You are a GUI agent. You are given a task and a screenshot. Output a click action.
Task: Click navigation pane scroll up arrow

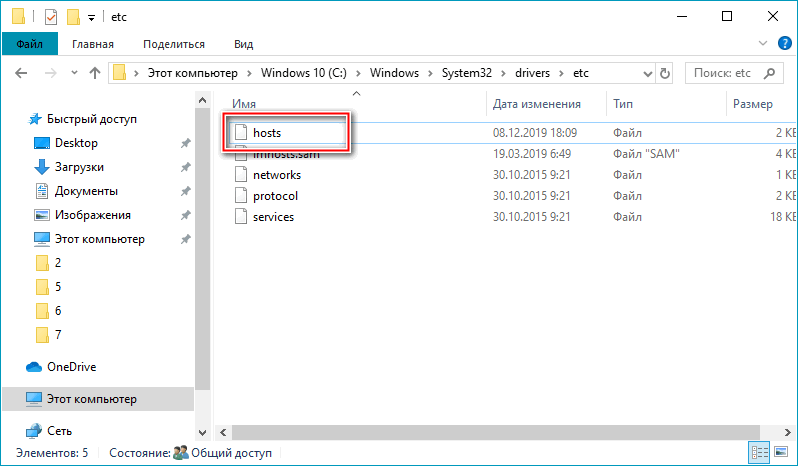pyautogui.click(x=203, y=100)
